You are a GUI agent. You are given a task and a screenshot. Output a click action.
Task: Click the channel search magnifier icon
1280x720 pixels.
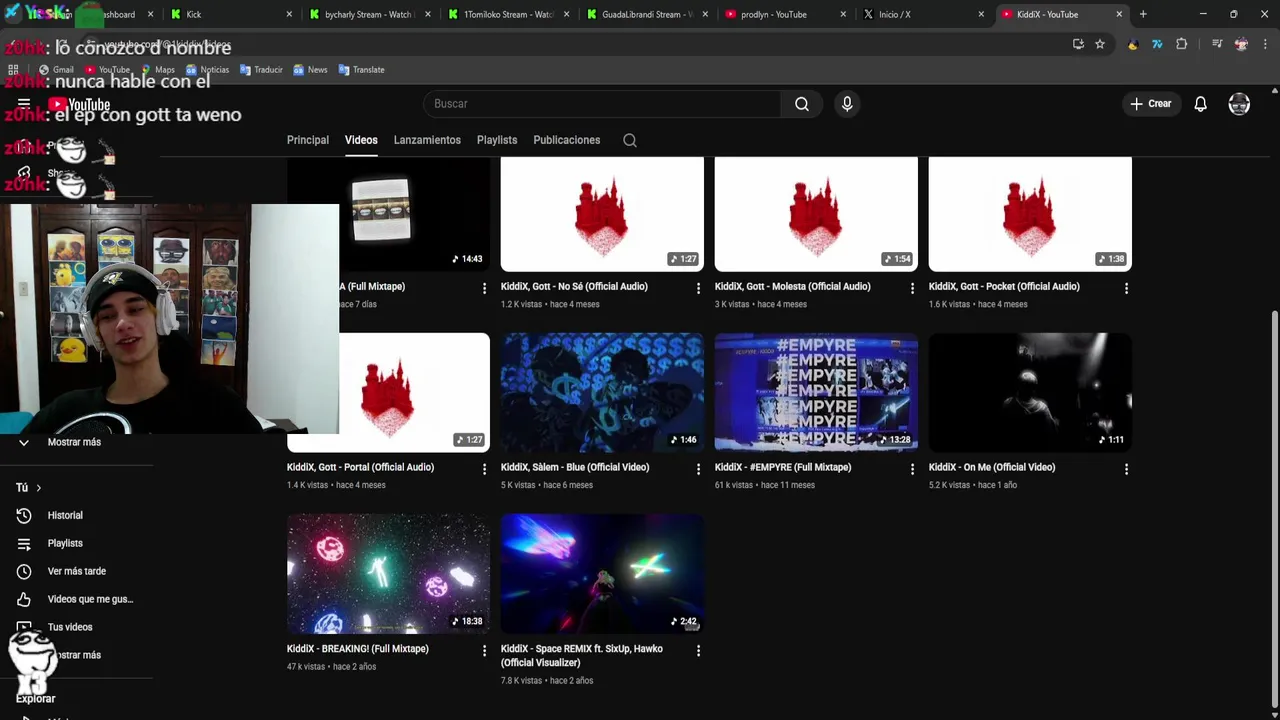[x=630, y=140]
